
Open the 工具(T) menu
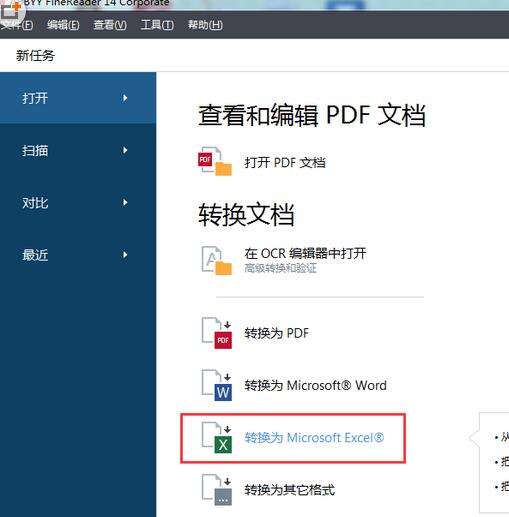click(x=157, y=25)
